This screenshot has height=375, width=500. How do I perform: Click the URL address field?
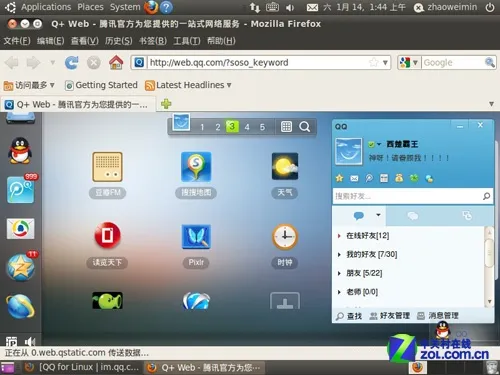pyautogui.click(x=257, y=62)
